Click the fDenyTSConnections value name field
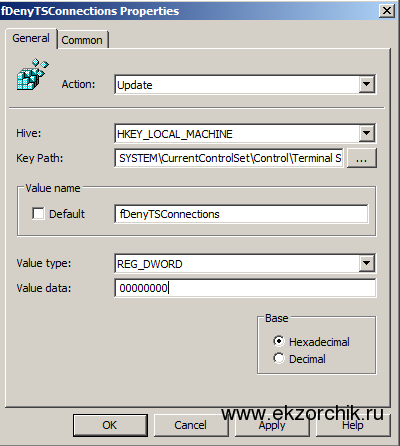The image size is (400, 446). [242, 214]
